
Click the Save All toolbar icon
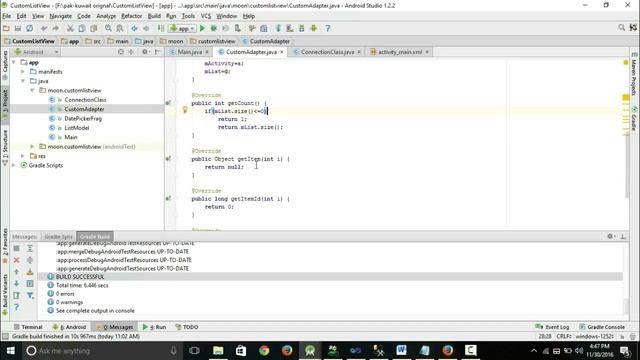pyautogui.click(x=18, y=28)
